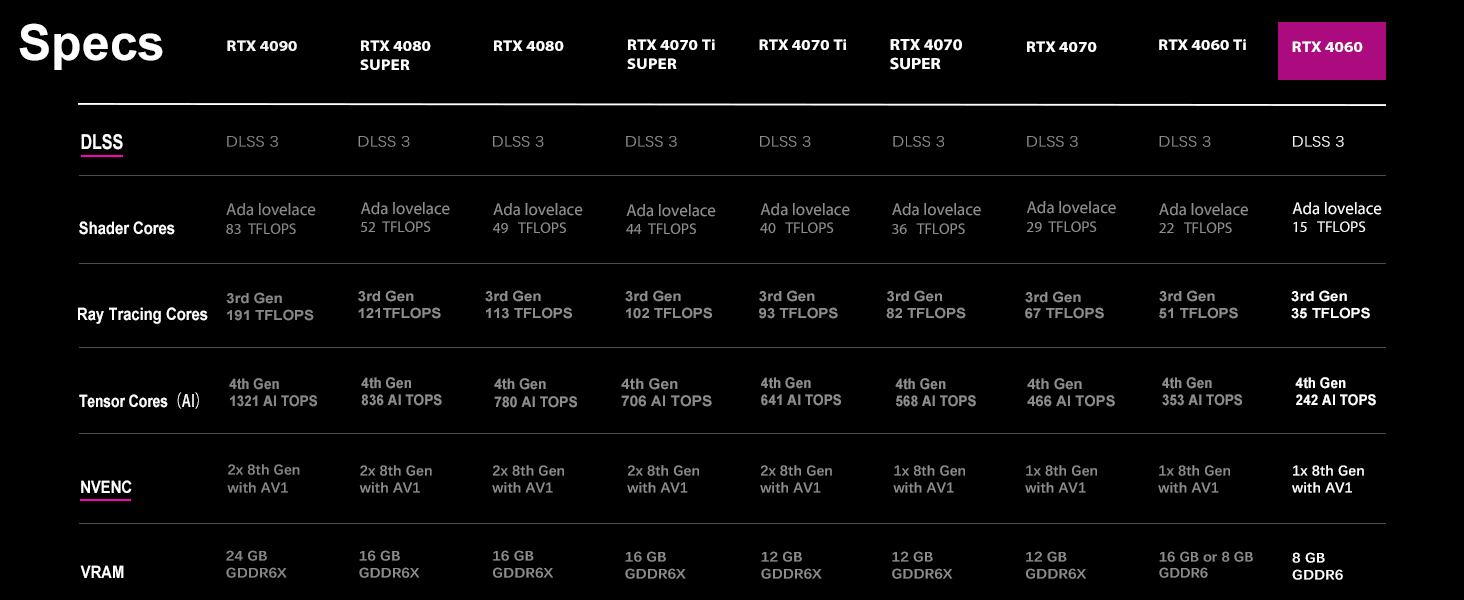This screenshot has height=600, width=1464.
Task: Click the Ray Tracing Cores row label
Action: (x=142, y=315)
